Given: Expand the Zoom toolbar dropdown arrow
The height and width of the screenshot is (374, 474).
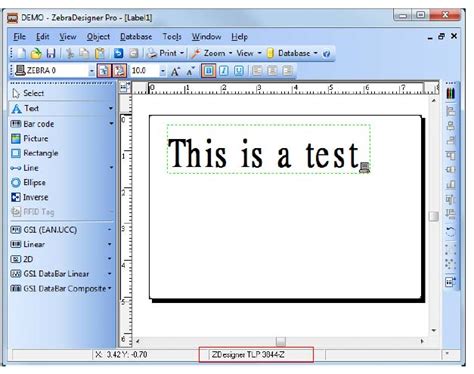Looking at the screenshot, I should 230,53.
